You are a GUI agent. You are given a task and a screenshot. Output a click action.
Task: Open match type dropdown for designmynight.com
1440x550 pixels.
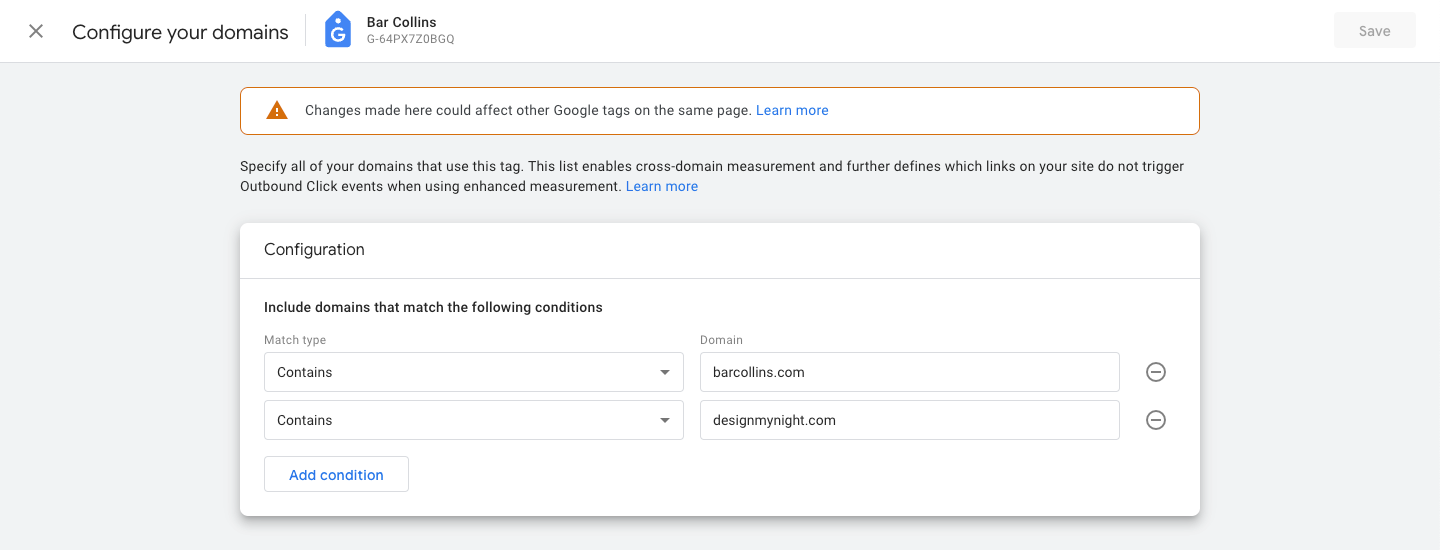coord(473,420)
